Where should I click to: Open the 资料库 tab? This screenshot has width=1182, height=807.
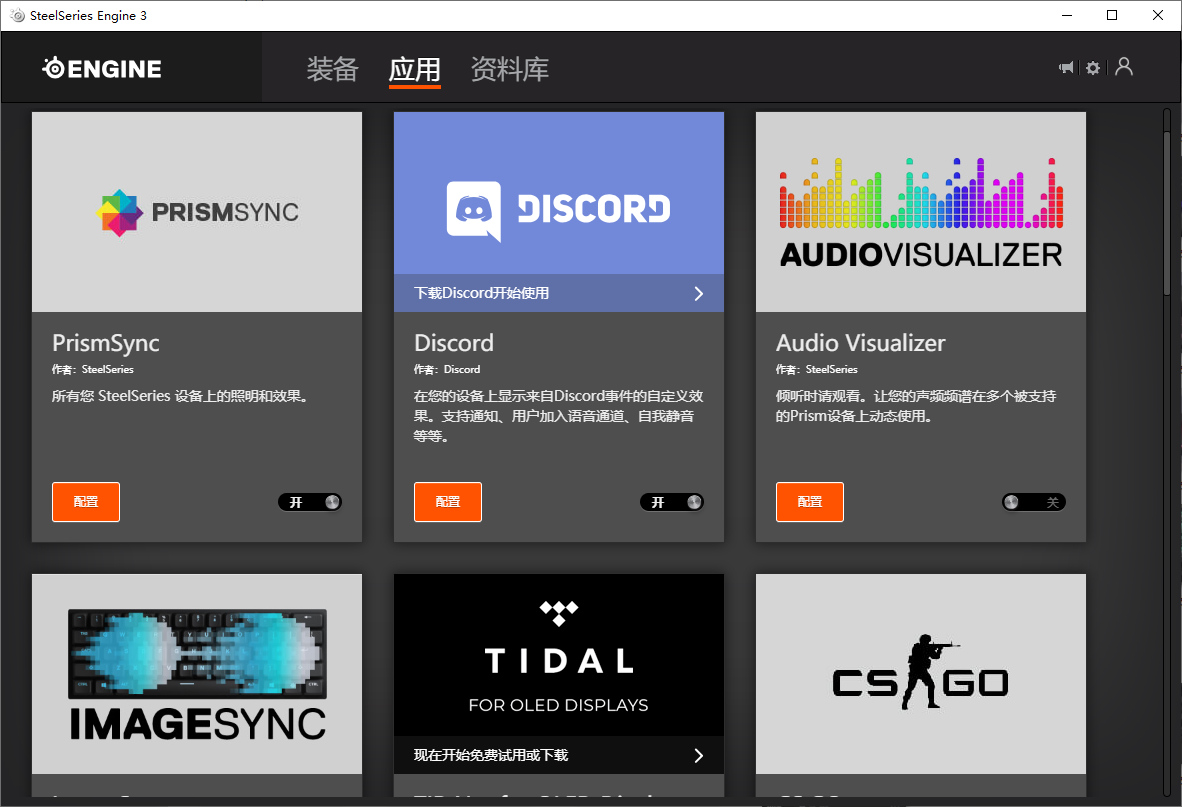point(509,70)
